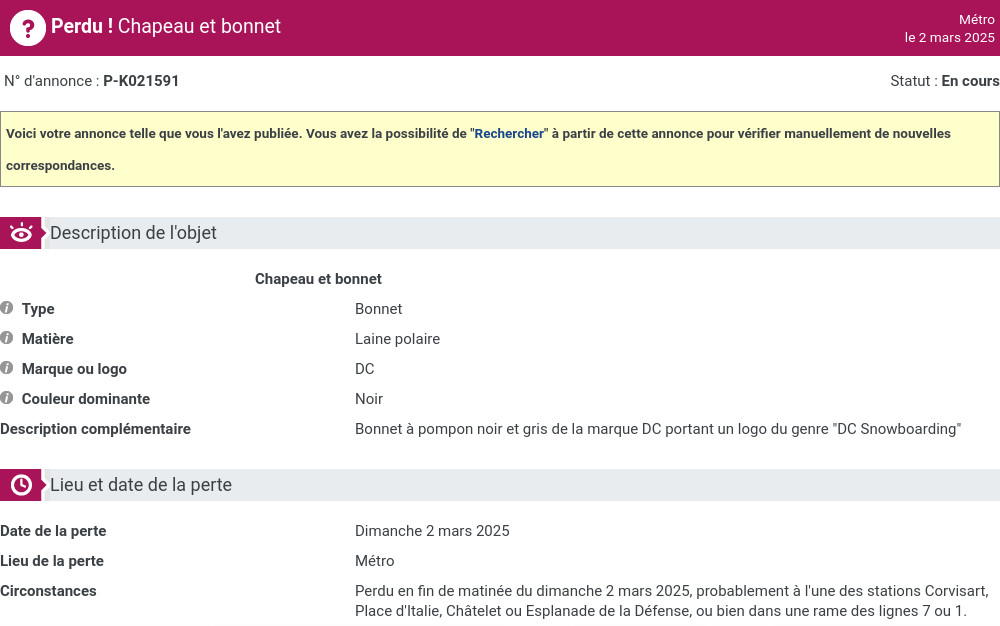
Task: Click the Description de l'objet section header
Action: point(133,233)
